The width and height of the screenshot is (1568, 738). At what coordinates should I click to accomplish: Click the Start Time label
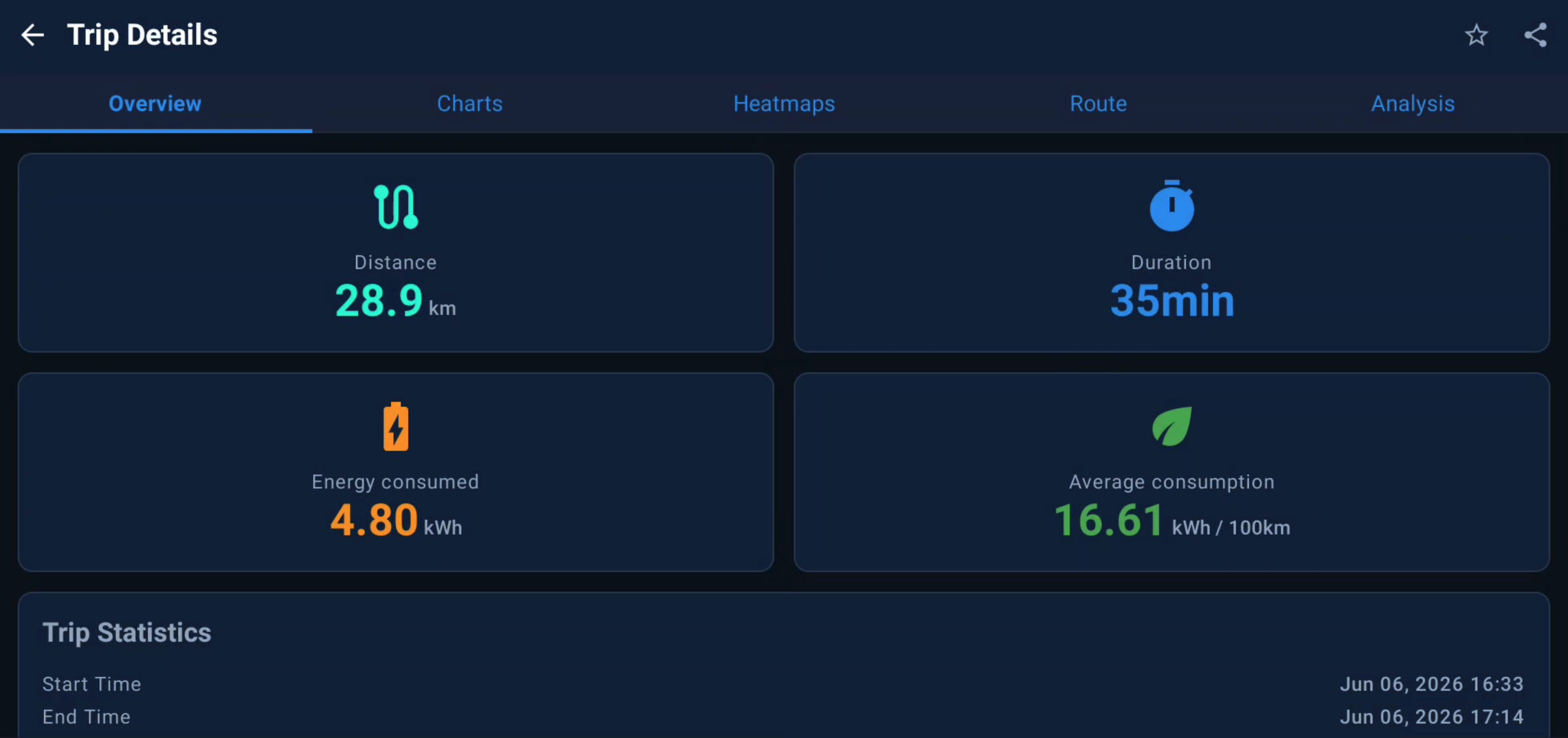click(92, 685)
